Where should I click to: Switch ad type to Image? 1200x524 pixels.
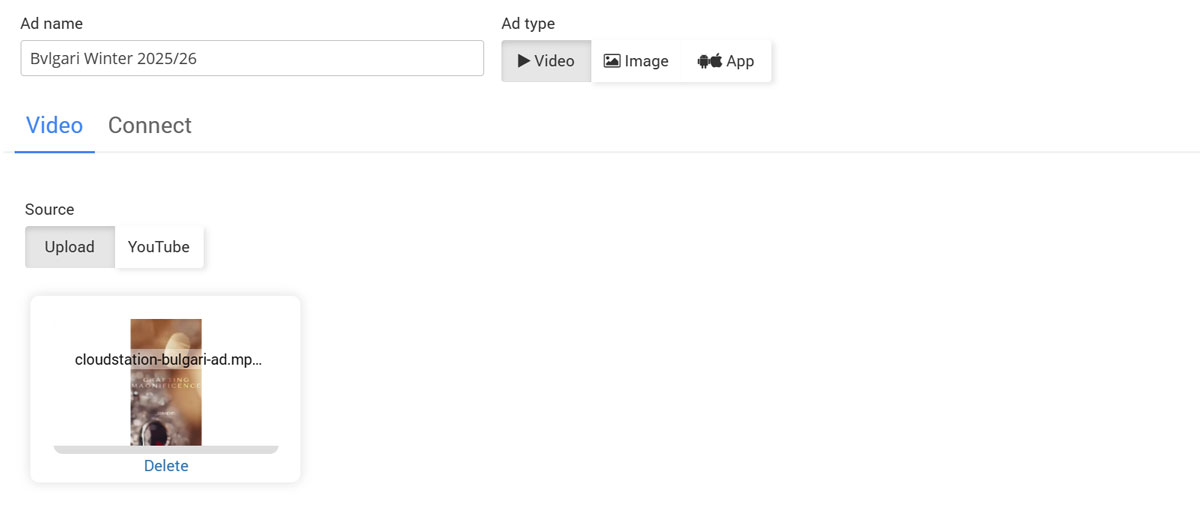coord(636,61)
